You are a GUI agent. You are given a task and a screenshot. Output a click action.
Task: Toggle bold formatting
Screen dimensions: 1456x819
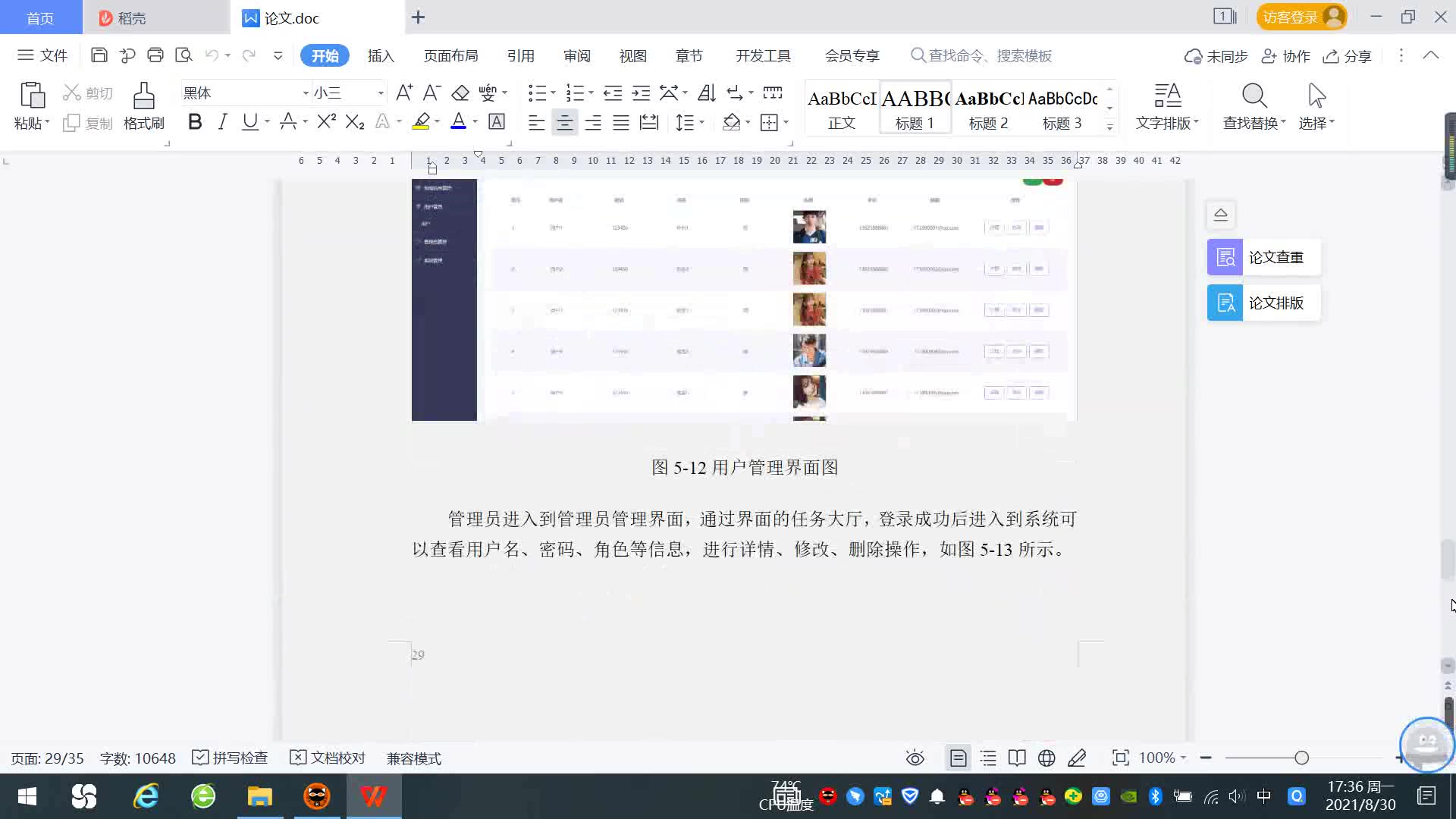[195, 122]
